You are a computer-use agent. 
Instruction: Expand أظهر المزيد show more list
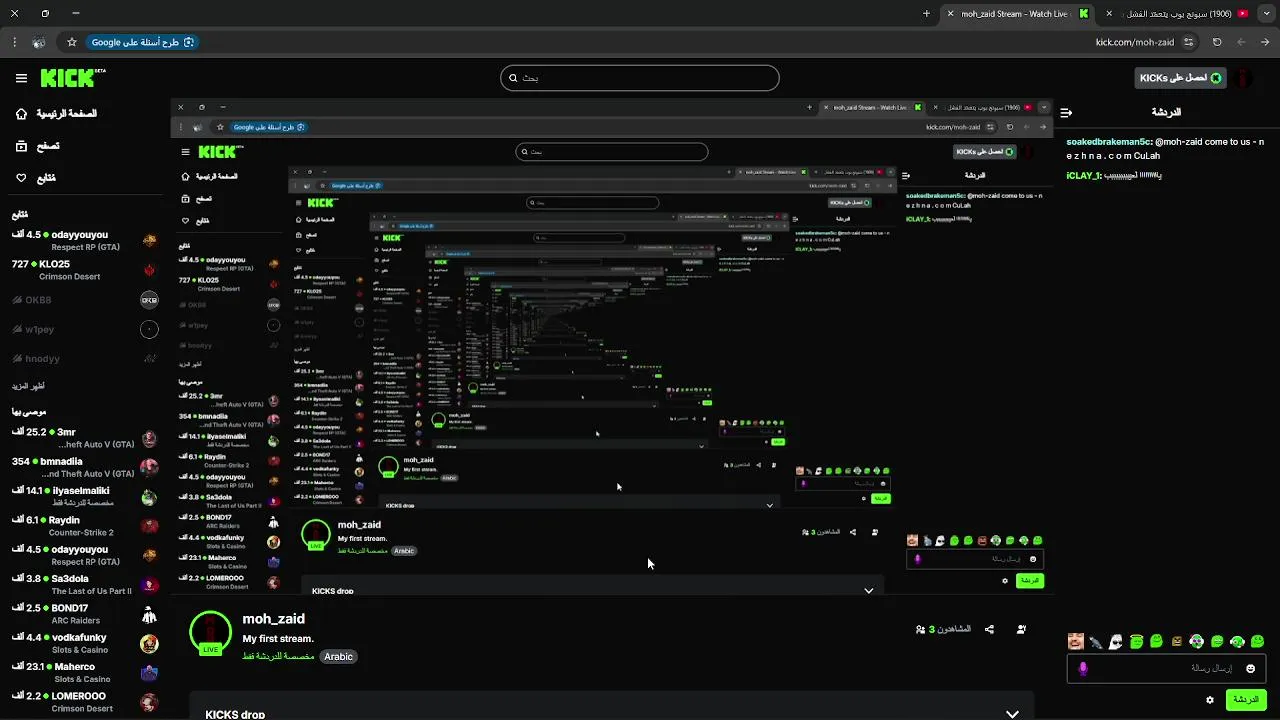(x=28, y=386)
